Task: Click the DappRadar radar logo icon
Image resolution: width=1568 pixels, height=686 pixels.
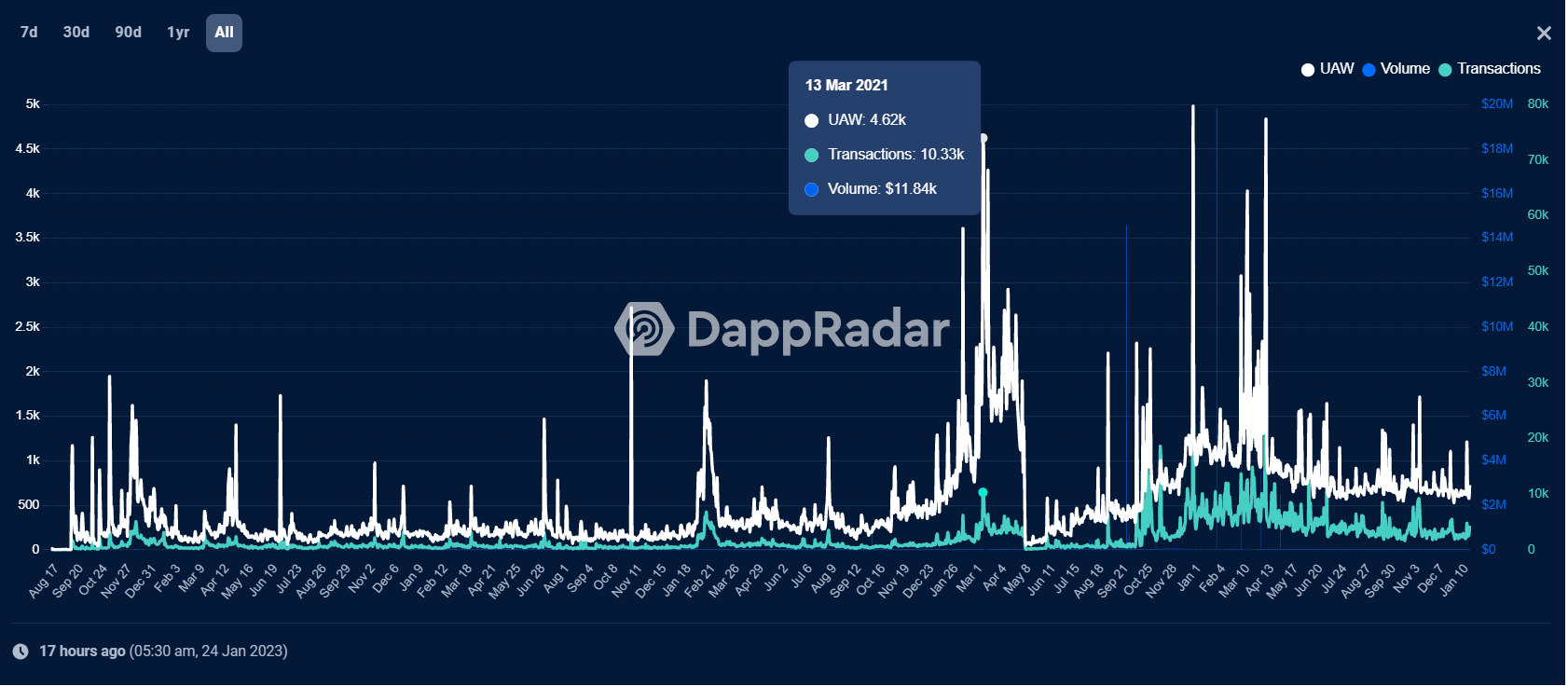Action: [x=644, y=329]
